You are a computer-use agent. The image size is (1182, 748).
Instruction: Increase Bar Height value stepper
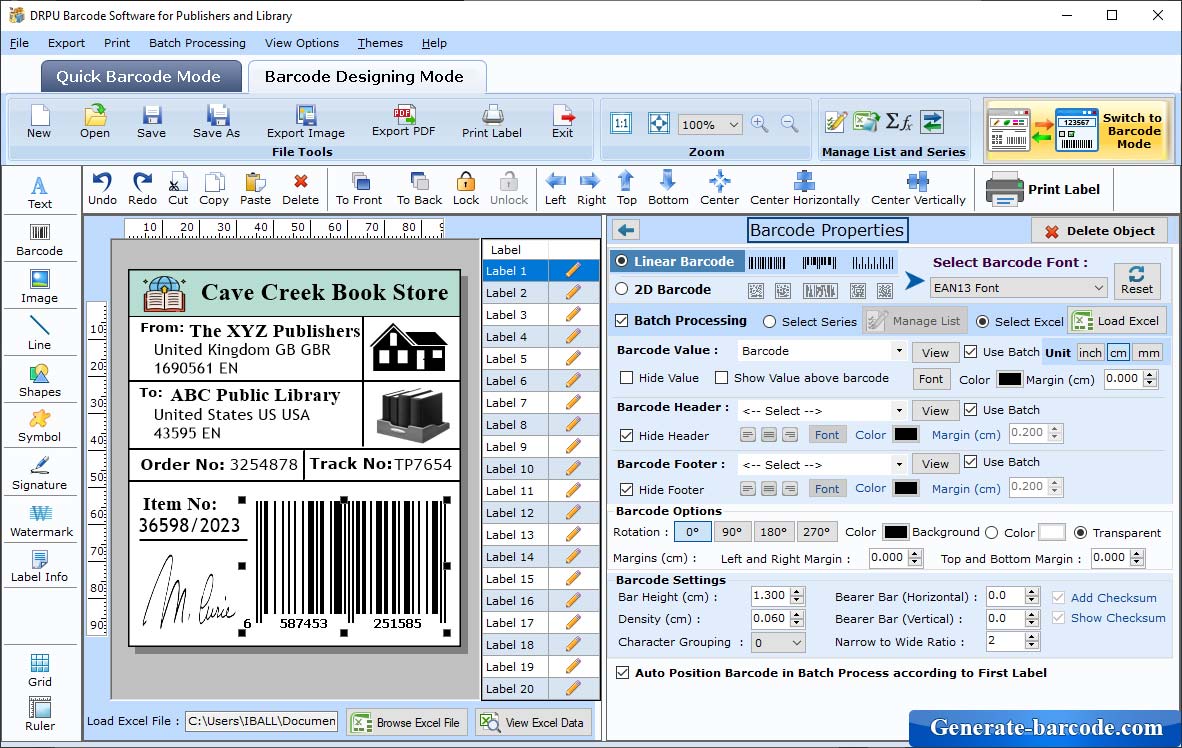798,591
